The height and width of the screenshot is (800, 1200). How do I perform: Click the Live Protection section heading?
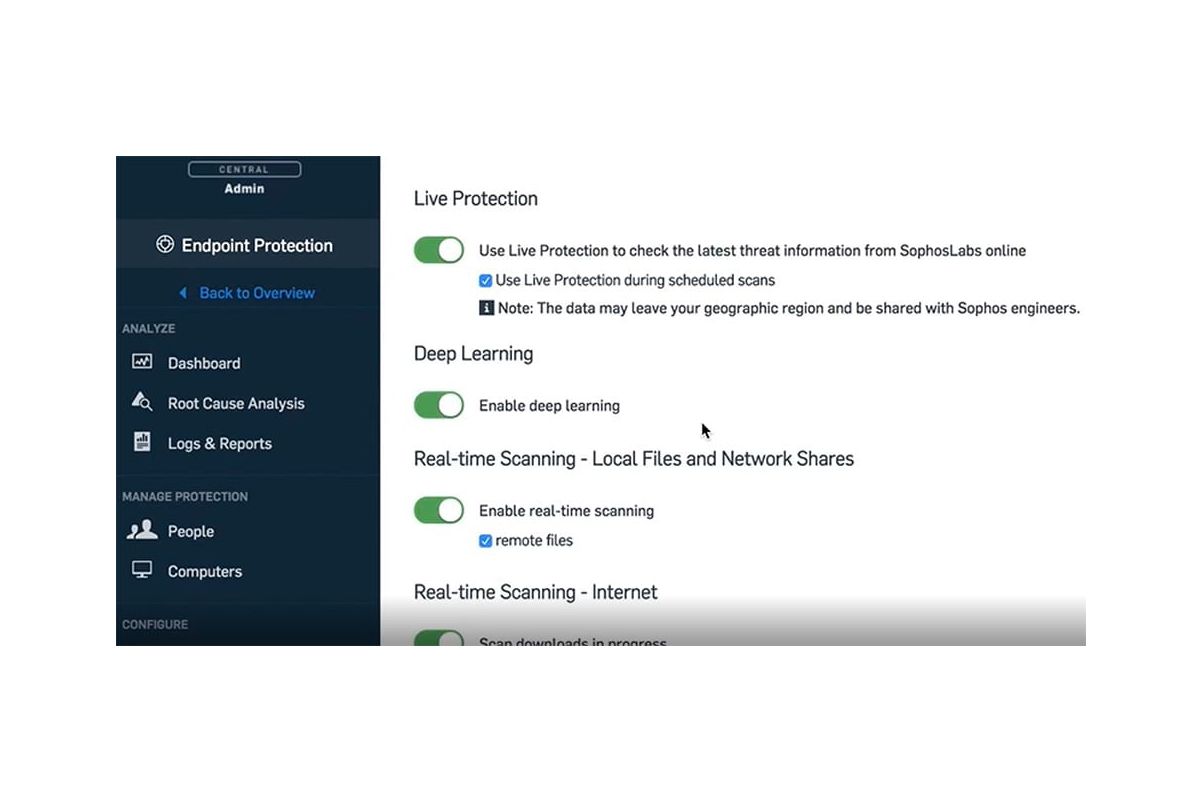pyautogui.click(x=476, y=198)
